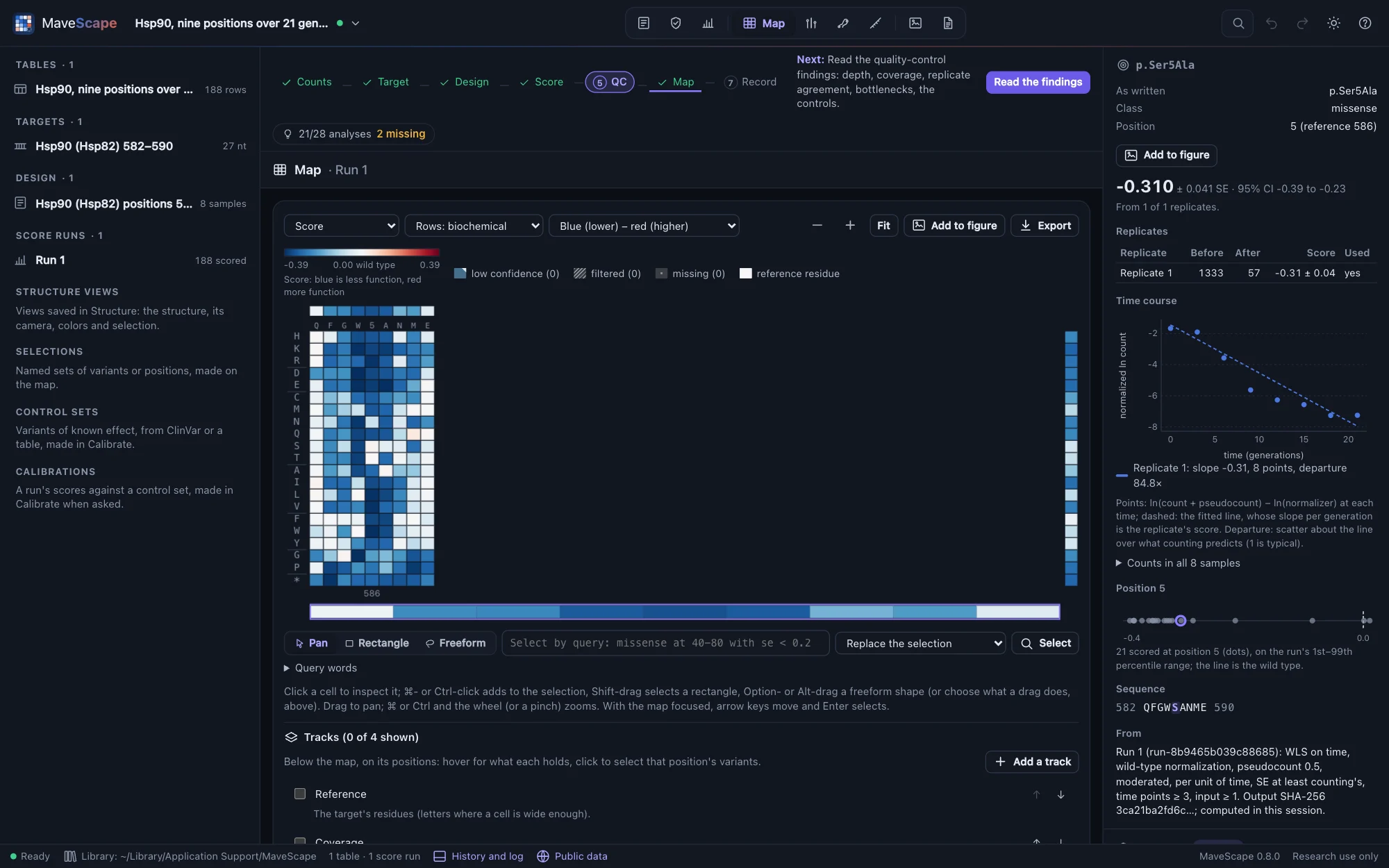Image resolution: width=1389 pixels, height=868 pixels.
Task: Open the Replace the selection dropdown
Action: 920,643
